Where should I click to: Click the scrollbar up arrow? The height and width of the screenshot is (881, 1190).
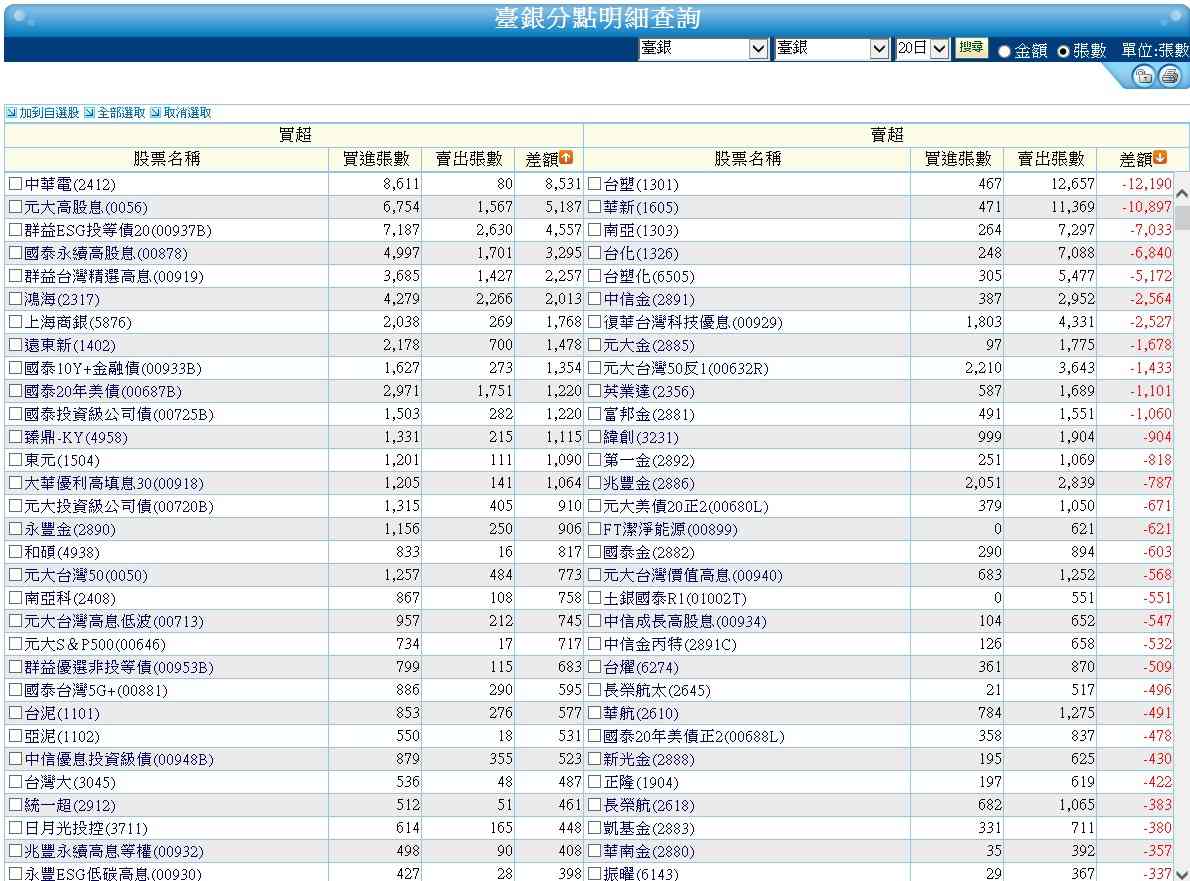[x=1182, y=194]
